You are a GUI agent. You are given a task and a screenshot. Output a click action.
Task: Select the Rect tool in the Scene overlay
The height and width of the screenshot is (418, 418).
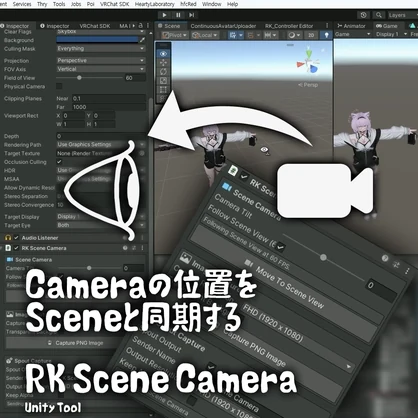(163, 90)
